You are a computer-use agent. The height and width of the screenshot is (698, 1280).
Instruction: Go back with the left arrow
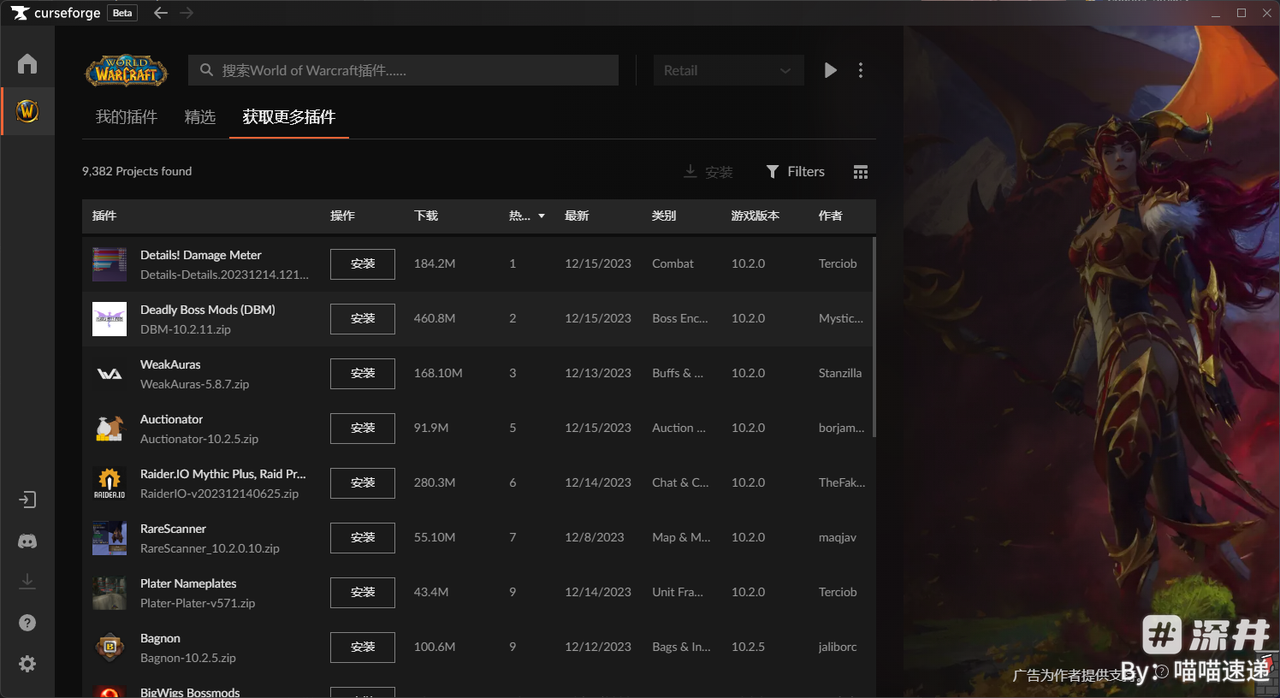pos(161,13)
